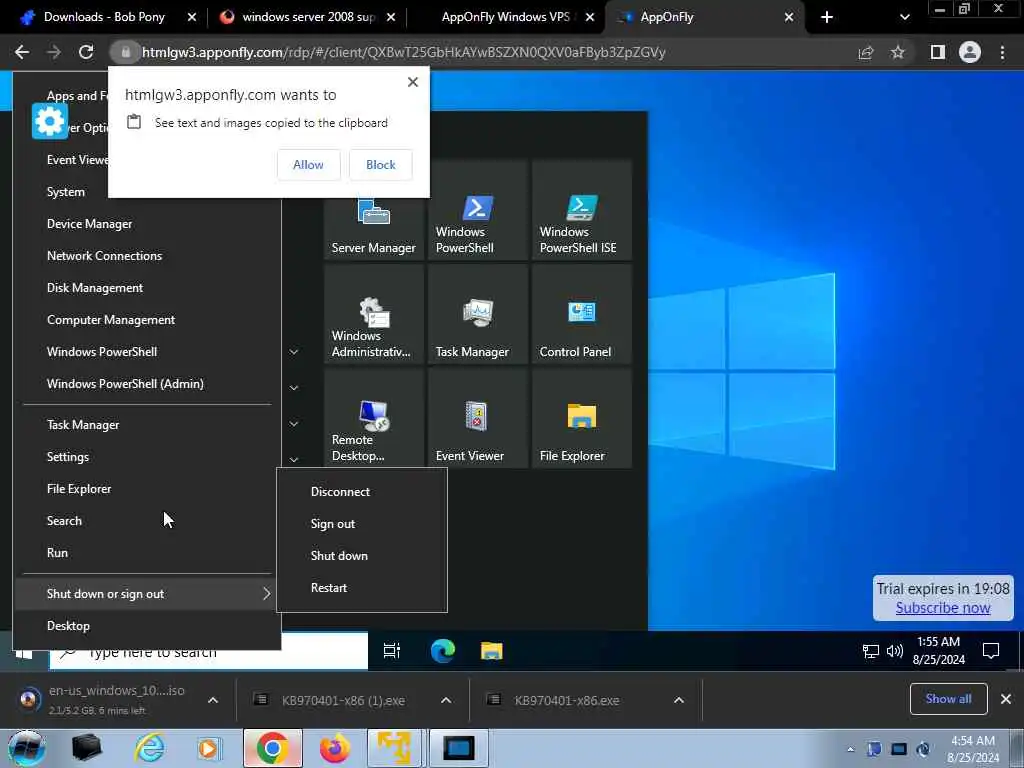Select Windows PowerShell entry in context menu
The width and height of the screenshot is (1024, 768).
coord(147,352)
